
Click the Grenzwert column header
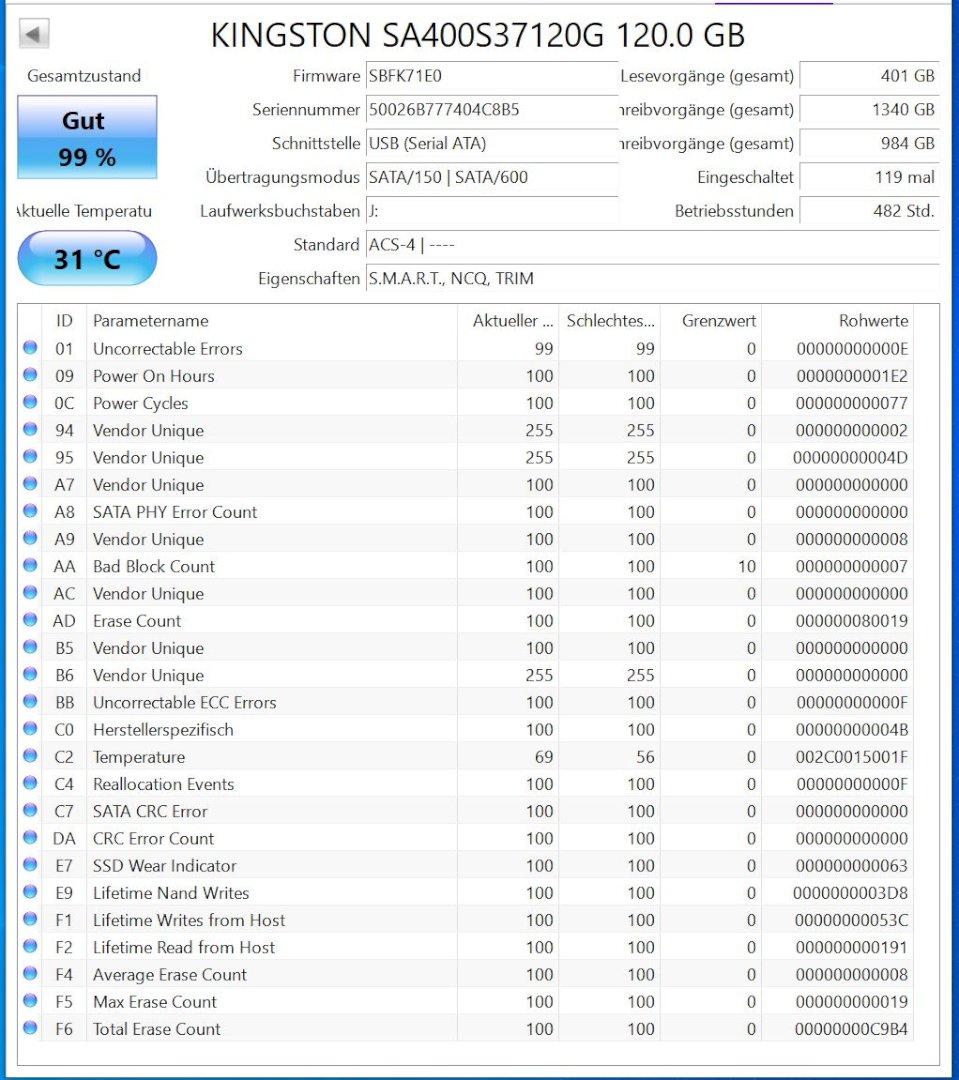pyautogui.click(x=710, y=321)
